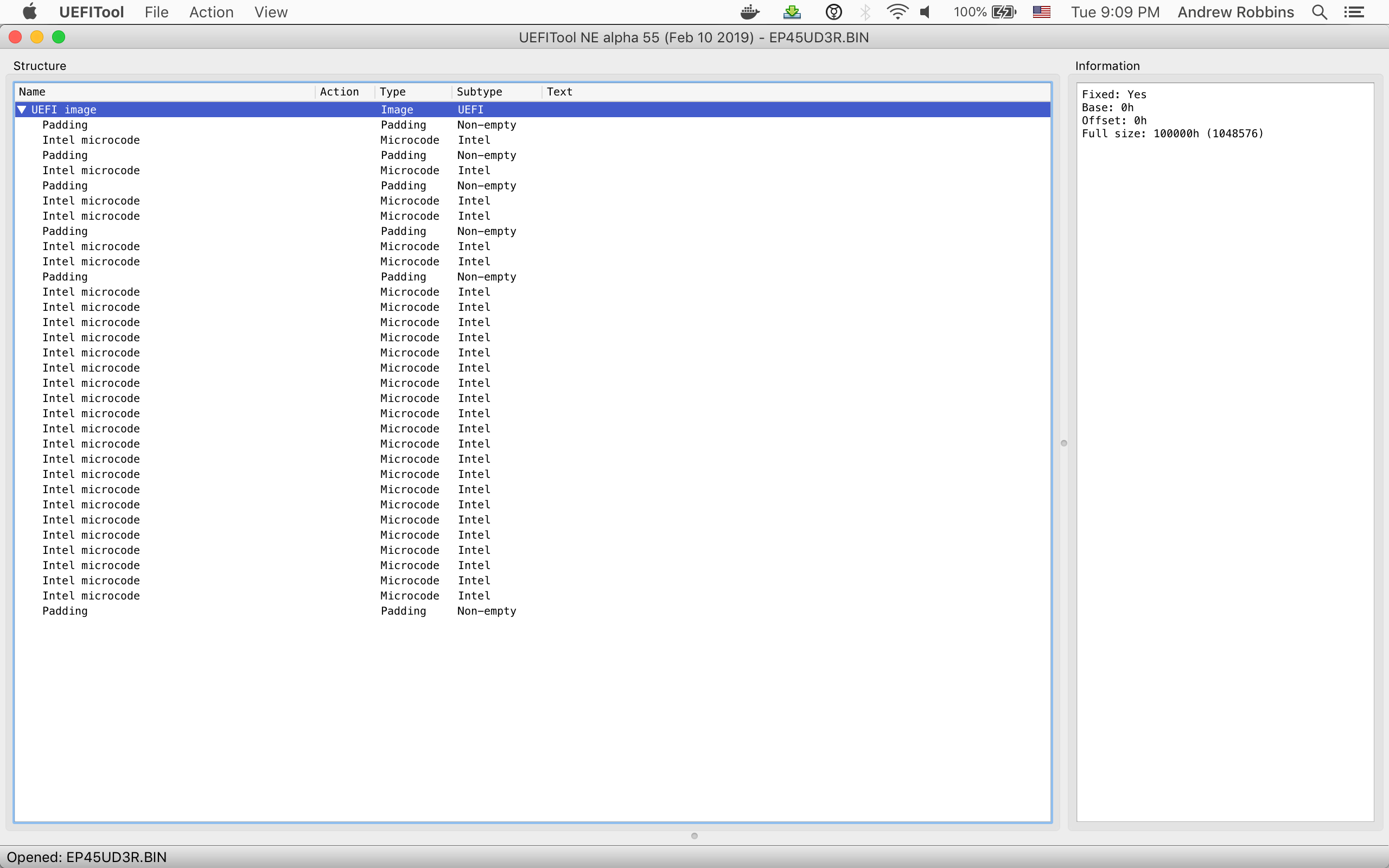Select the UEFI image row name
This screenshot has height=868, width=1389.
63,110
